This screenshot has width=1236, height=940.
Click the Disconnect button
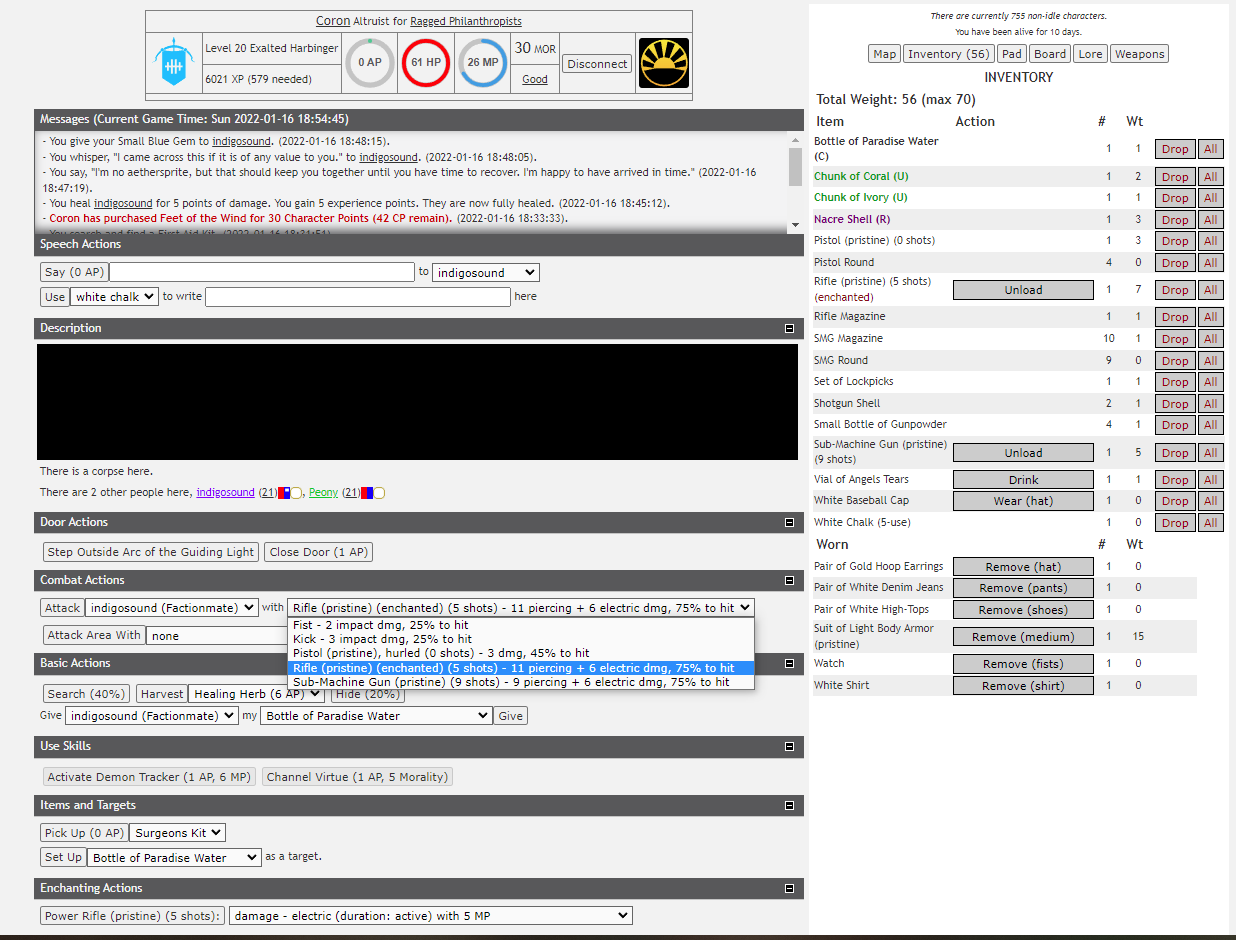click(597, 64)
